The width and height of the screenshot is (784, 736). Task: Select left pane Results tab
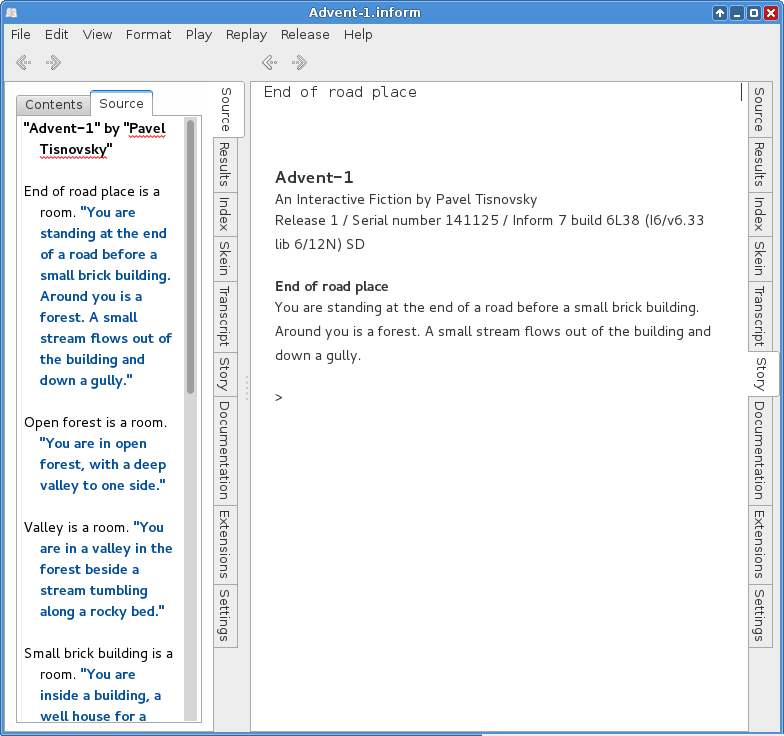click(224, 164)
